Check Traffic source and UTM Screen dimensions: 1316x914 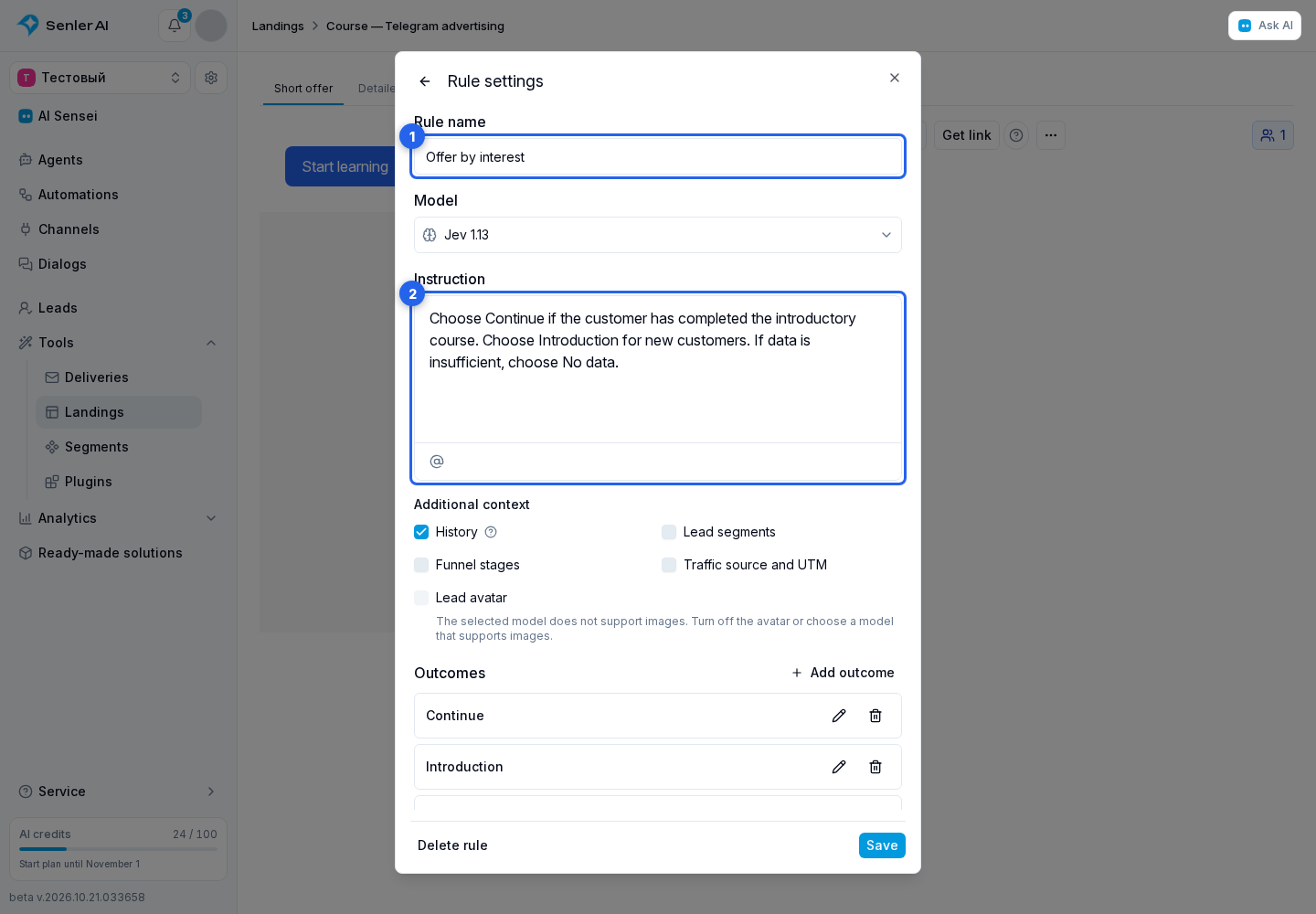click(669, 565)
